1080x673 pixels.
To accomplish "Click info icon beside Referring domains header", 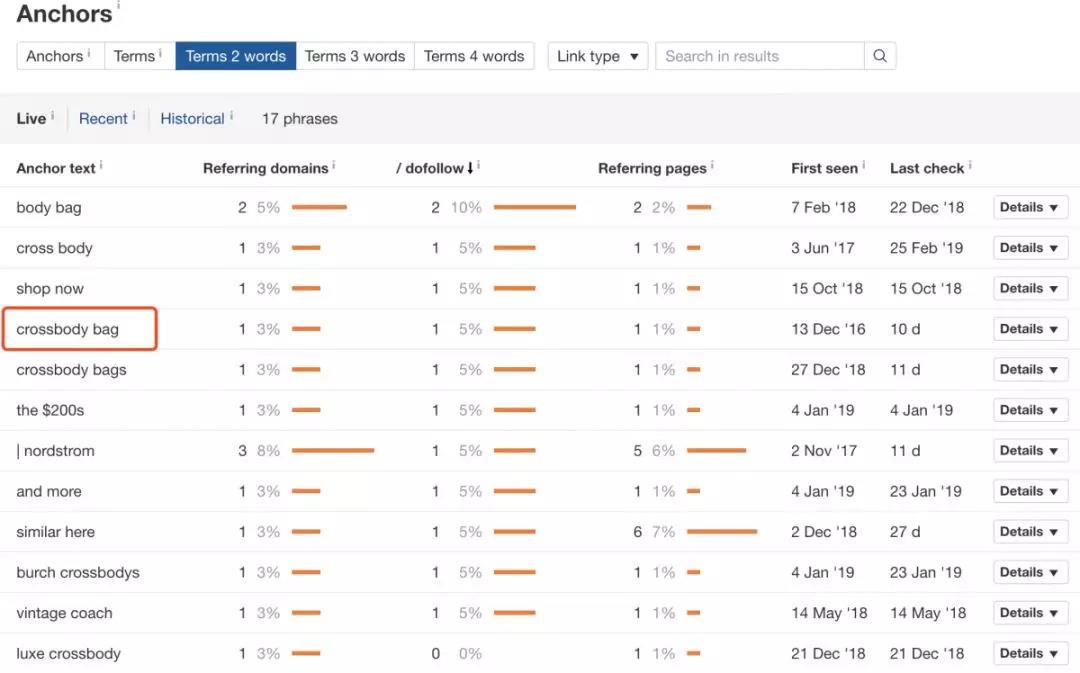I will [334, 165].
